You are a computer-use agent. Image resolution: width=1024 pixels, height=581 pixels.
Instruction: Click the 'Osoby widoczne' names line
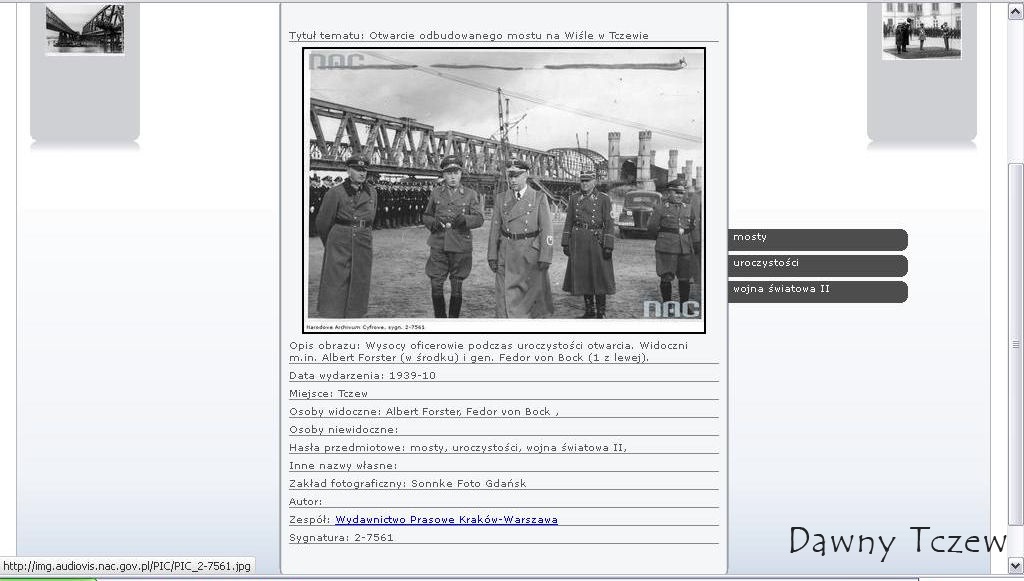[x=422, y=412]
